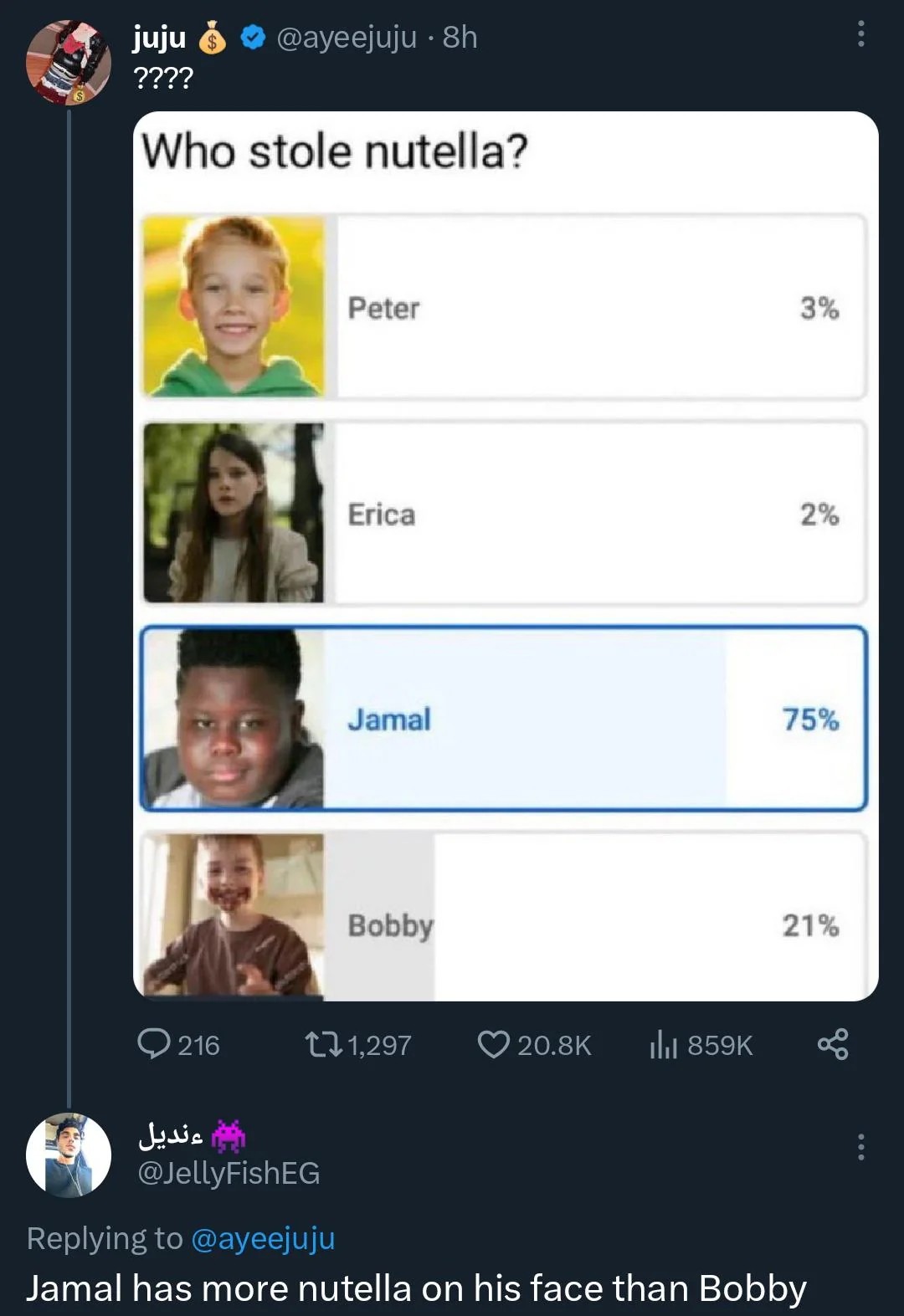Image resolution: width=904 pixels, height=1316 pixels.
Task: Share the tweet using the share icon
Action: click(833, 1044)
